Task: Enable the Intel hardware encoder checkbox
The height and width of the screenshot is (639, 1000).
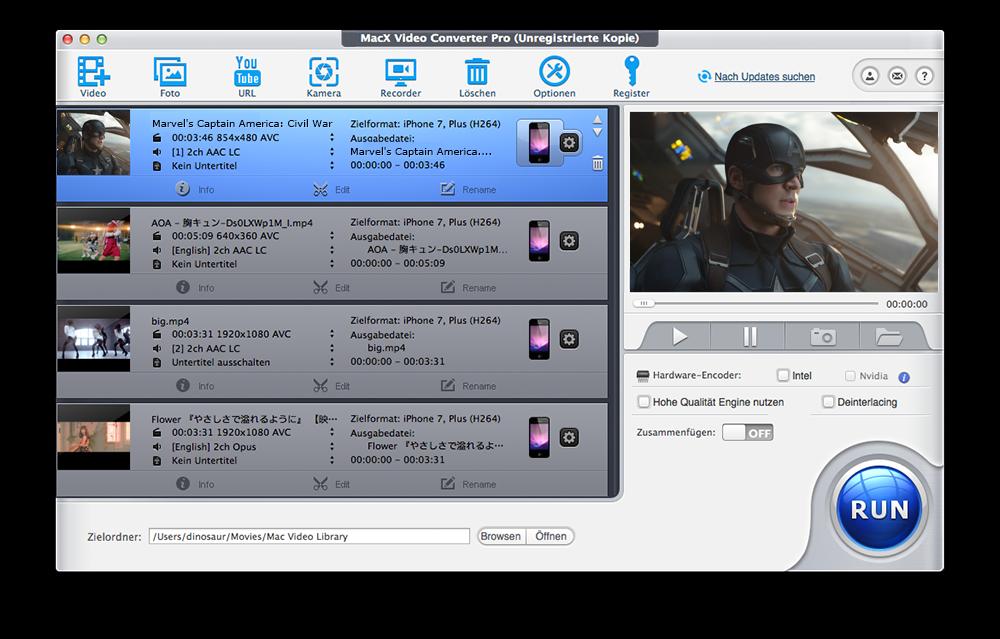Action: tap(783, 376)
